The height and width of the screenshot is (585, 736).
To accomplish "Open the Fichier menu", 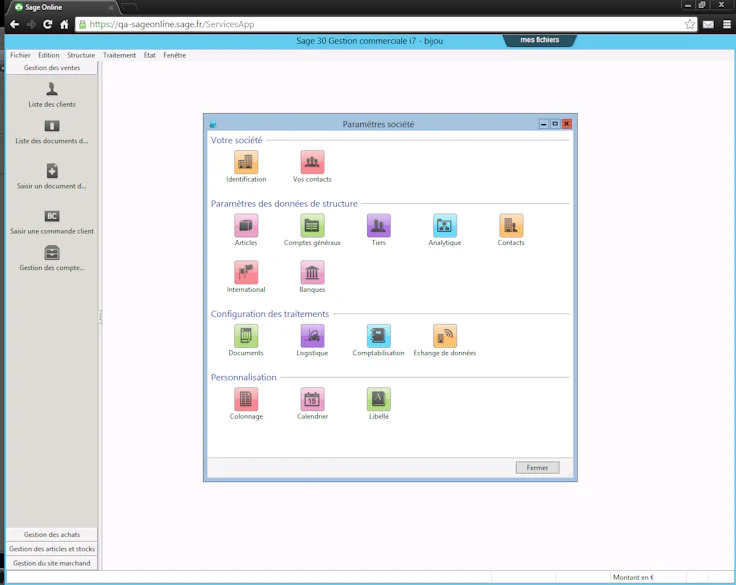I will pos(20,55).
